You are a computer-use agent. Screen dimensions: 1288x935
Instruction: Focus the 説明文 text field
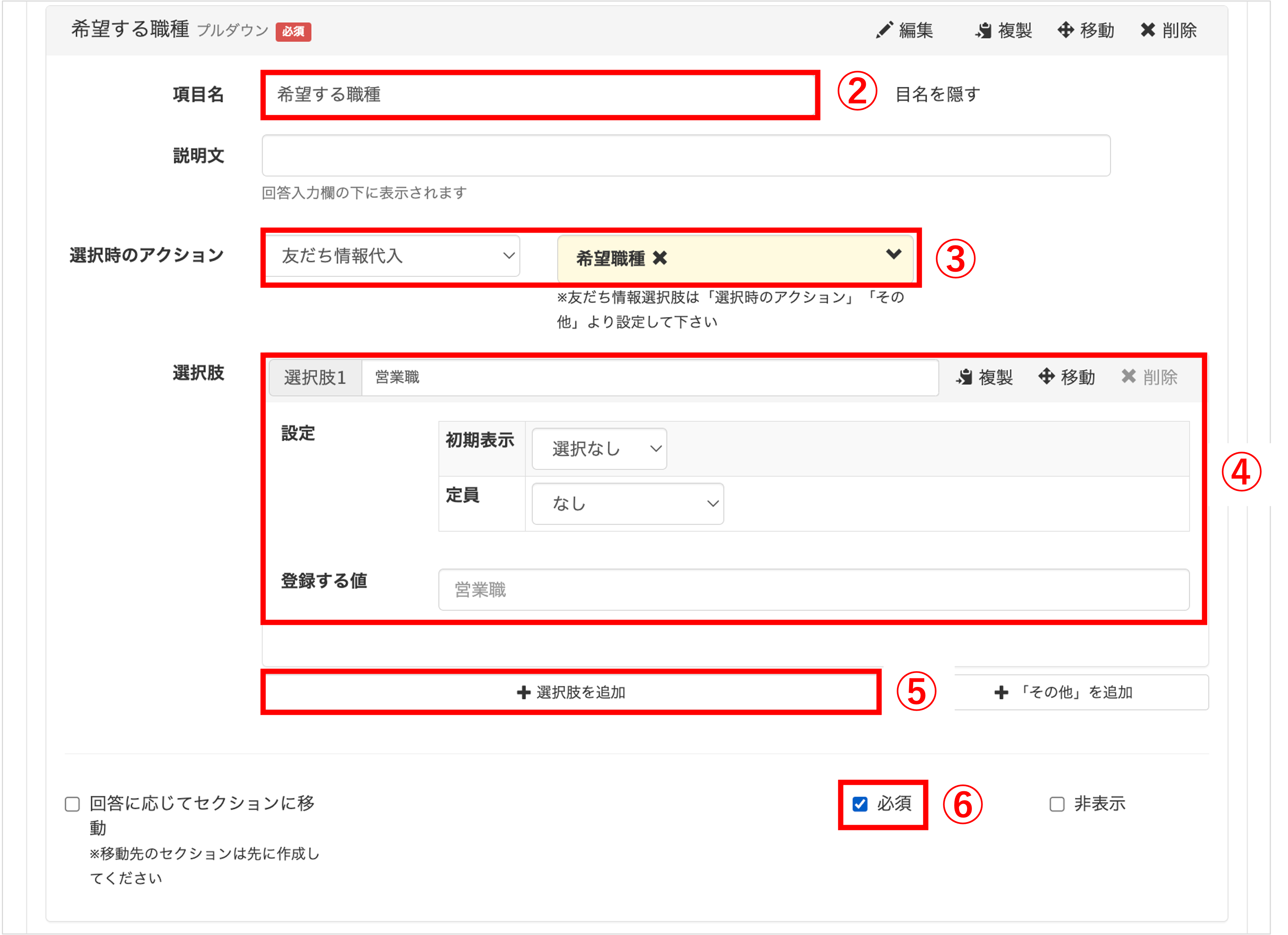click(686, 155)
